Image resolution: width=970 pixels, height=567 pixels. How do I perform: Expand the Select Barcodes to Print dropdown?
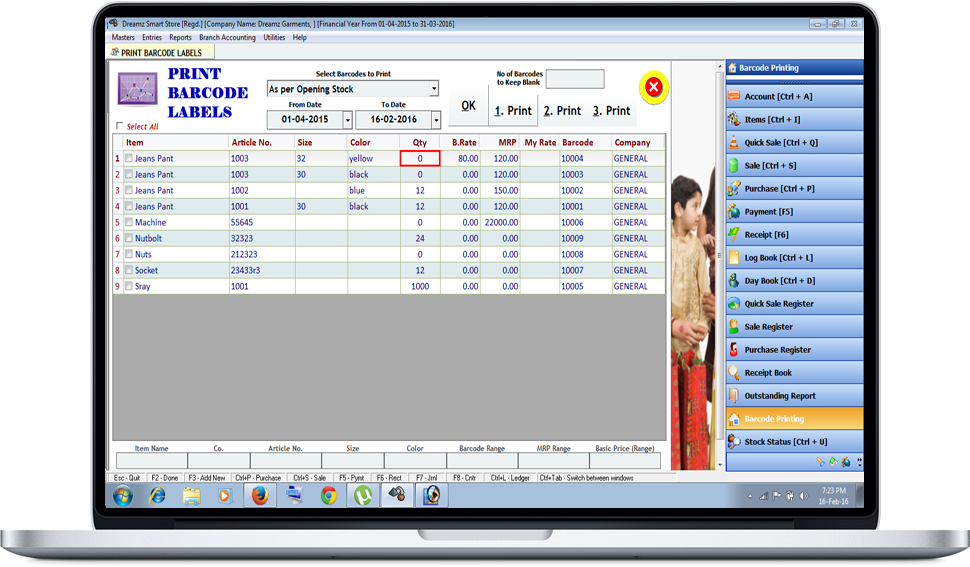tap(433, 90)
